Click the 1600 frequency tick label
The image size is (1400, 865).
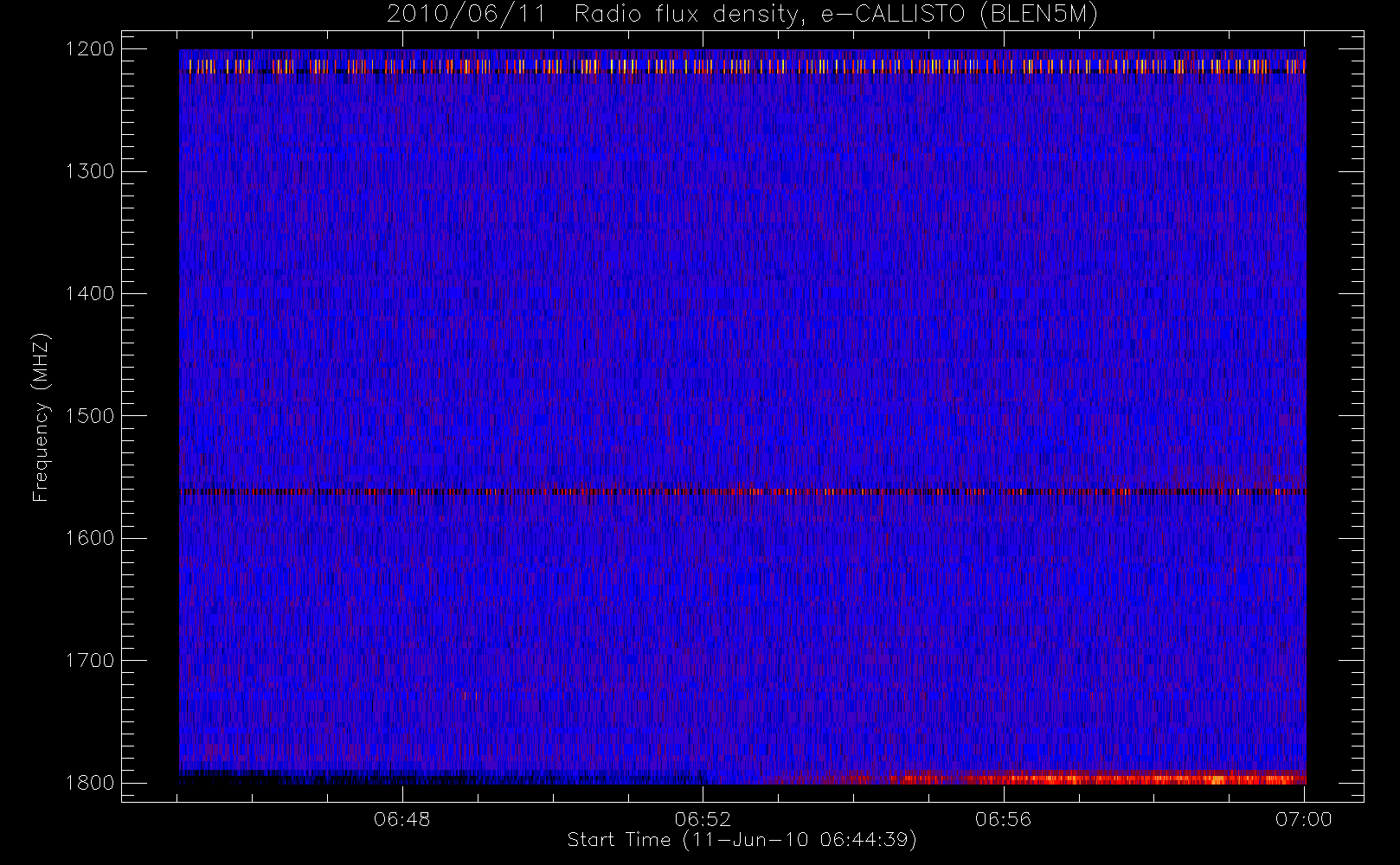pyautogui.click(x=90, y=538)
